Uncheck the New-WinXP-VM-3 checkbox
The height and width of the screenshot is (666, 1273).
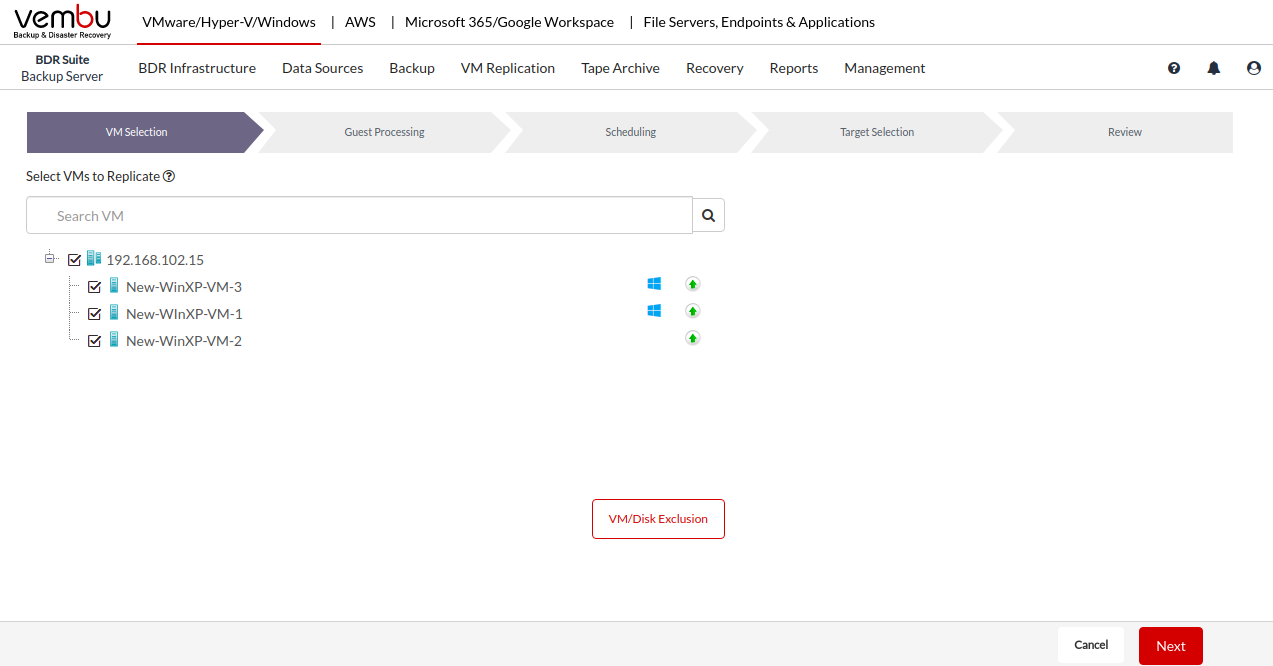pyautogui.click(x=95, y=287)
